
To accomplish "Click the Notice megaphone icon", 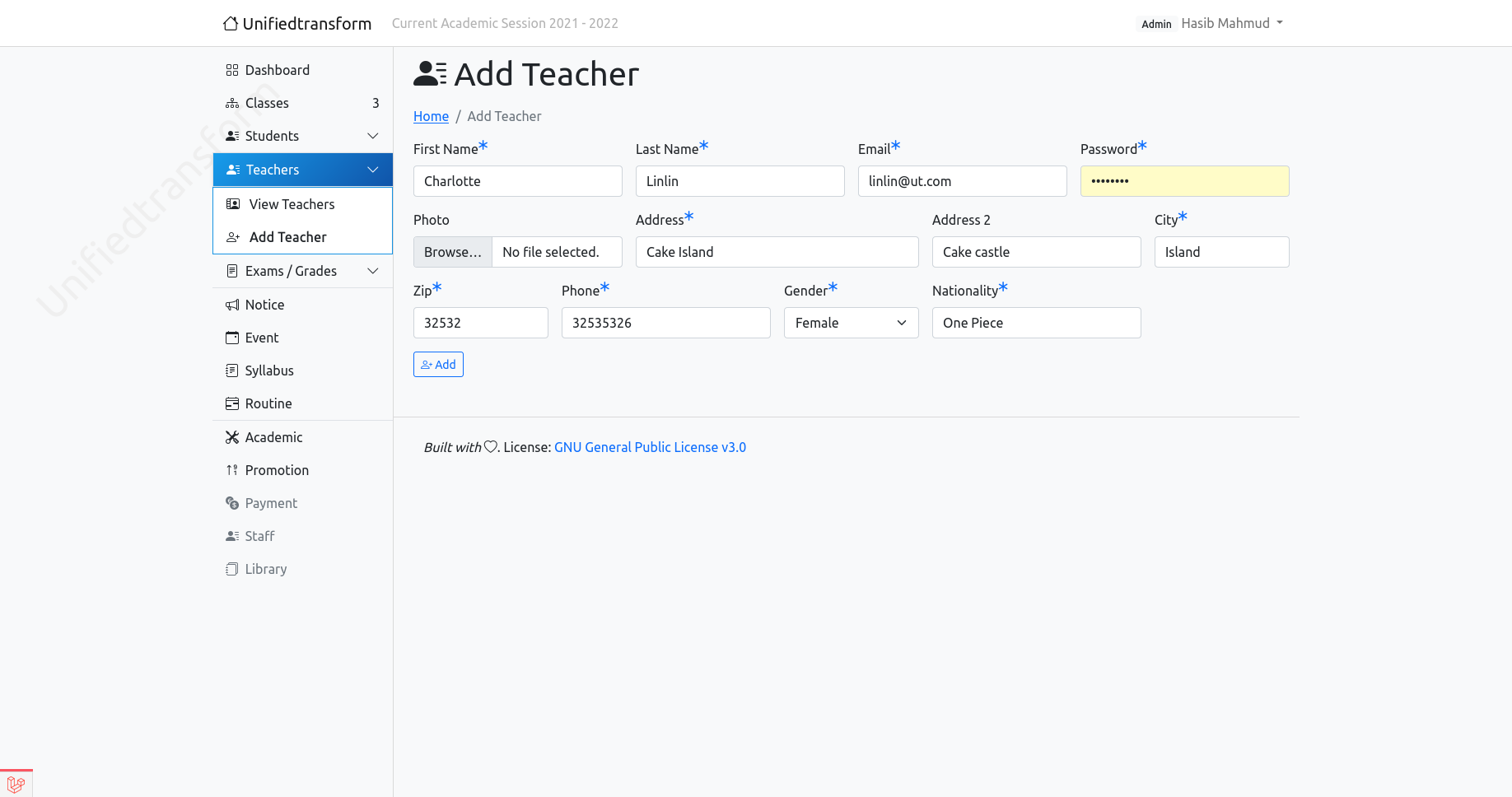I will [x=232, y=305].
